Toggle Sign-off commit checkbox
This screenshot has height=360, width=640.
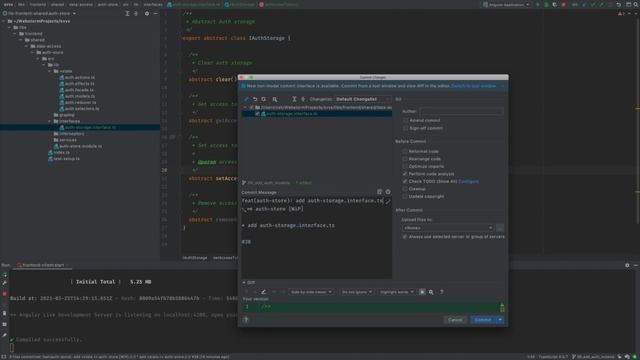(405, 128)
